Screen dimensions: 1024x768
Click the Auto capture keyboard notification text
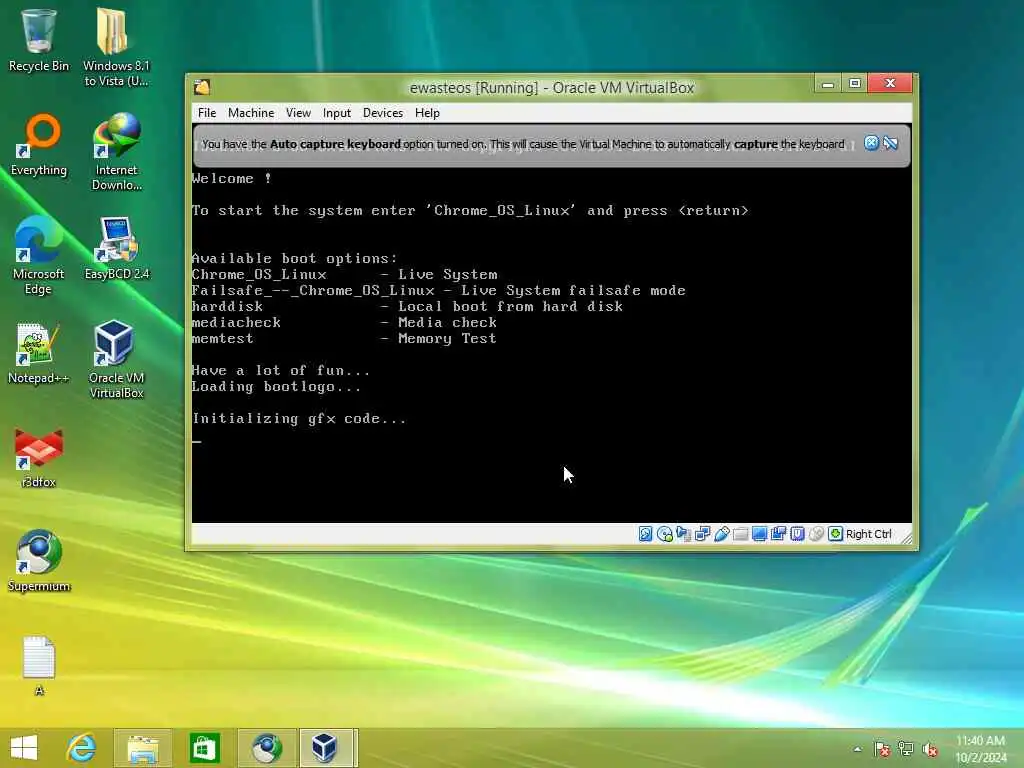523,144
